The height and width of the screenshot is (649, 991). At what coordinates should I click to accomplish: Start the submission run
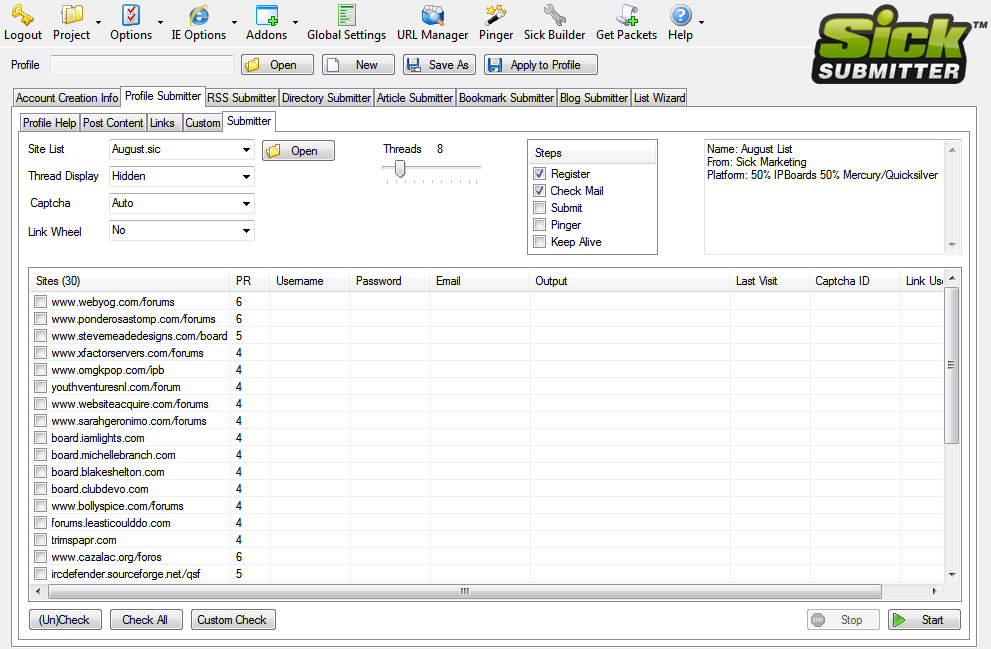point(924,620)
